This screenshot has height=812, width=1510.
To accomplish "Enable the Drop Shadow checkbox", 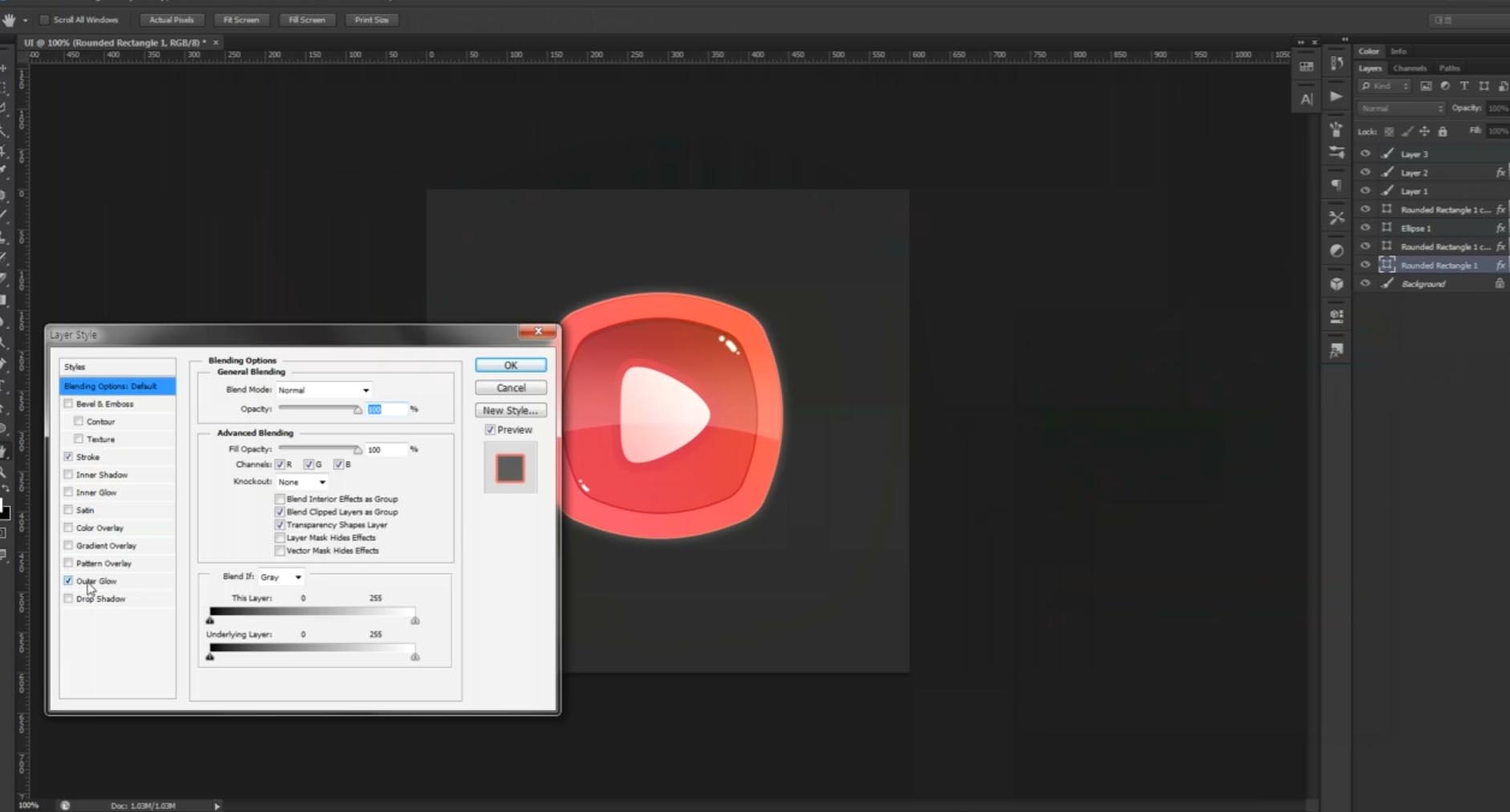I will pos(68,599).
